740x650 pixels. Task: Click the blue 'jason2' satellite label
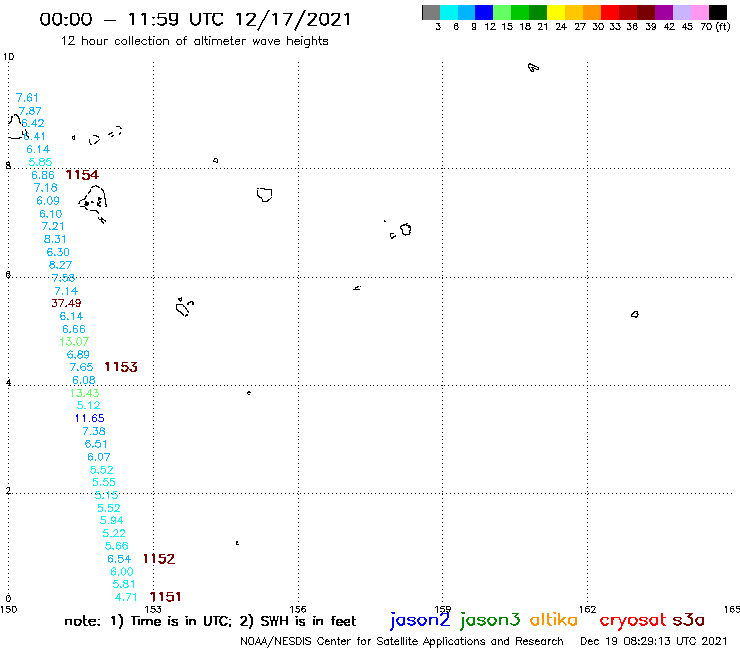pos(420,620)
